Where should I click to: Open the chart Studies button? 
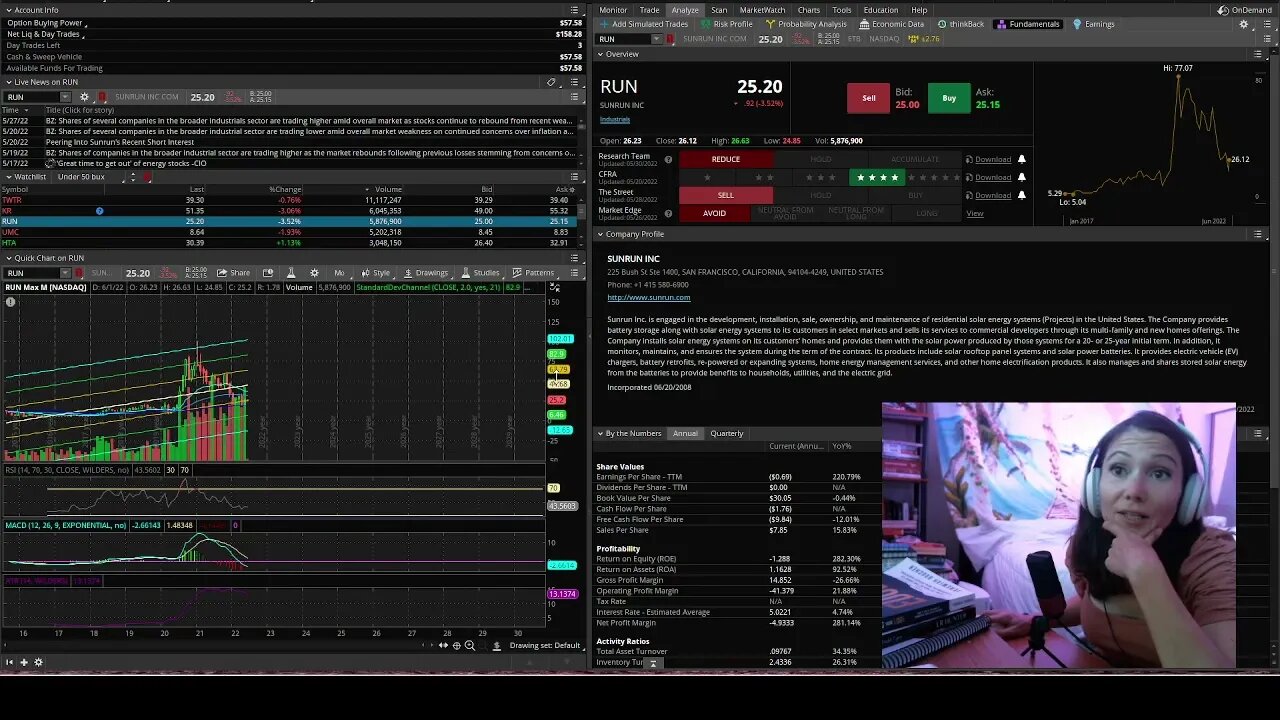point(480,273)
